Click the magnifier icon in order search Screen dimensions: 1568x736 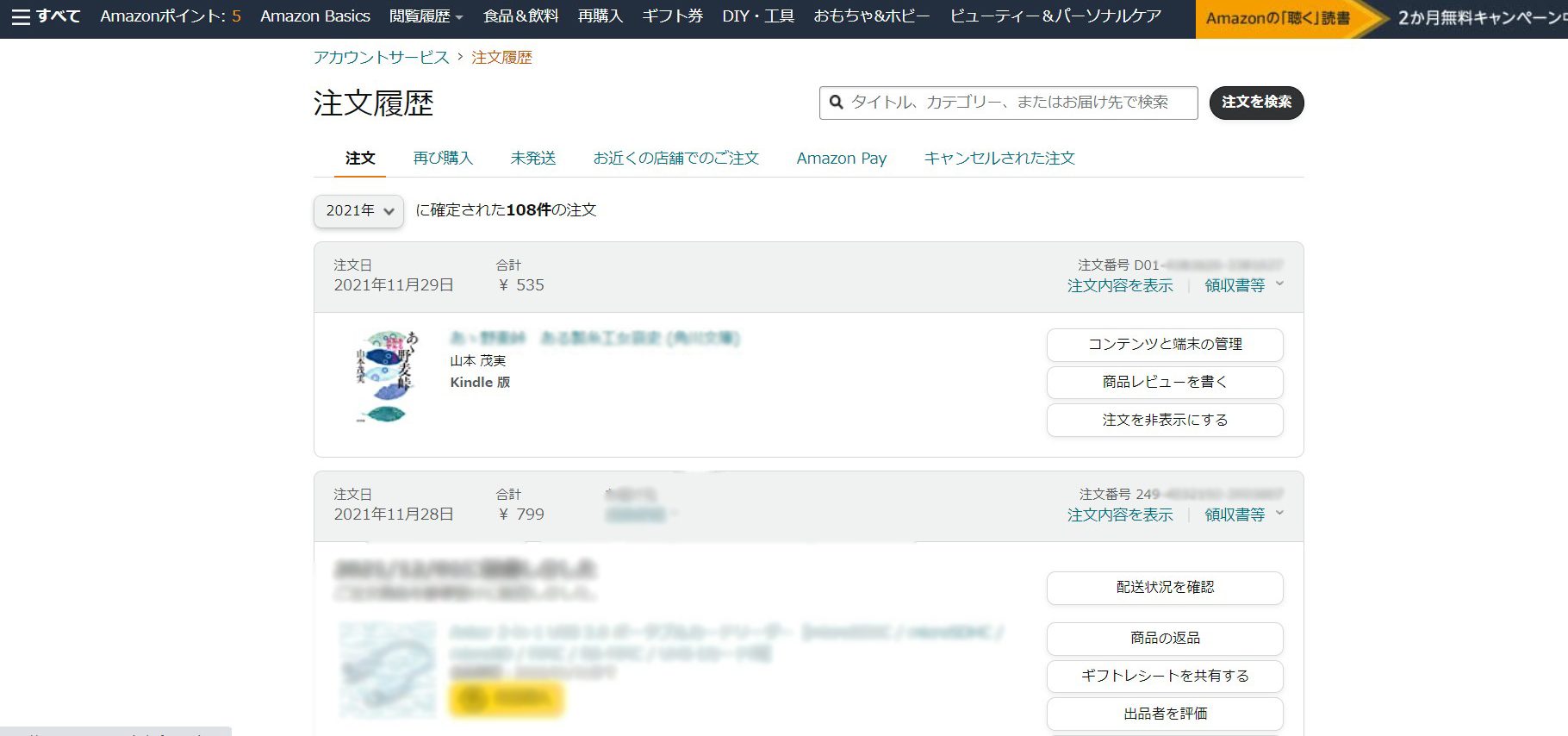click(836, 103)
